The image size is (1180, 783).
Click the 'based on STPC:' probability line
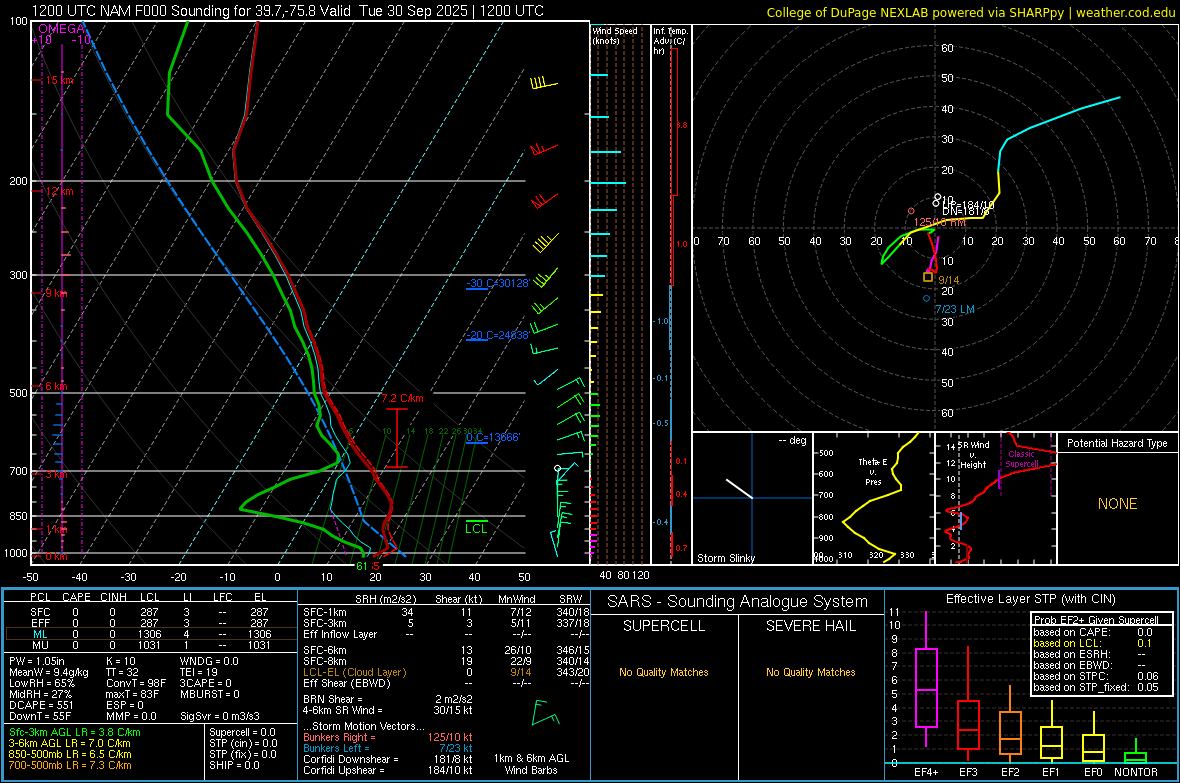click(1096, 676)
